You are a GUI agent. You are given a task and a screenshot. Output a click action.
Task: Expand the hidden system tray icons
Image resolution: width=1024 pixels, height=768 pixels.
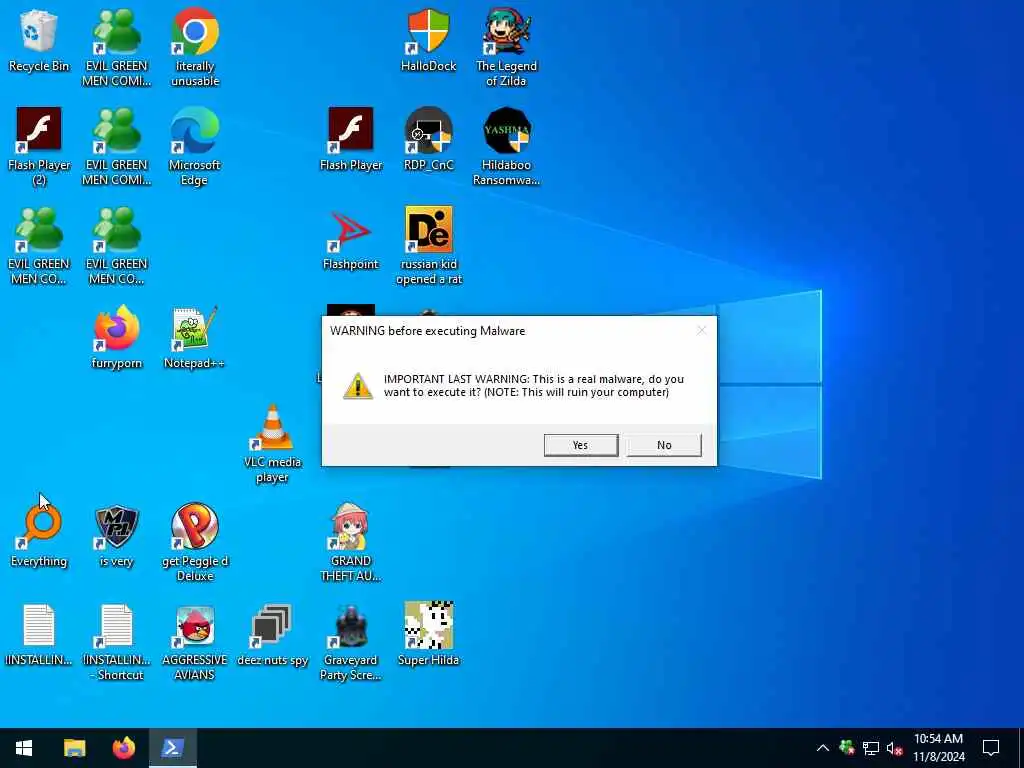[823, 748]
